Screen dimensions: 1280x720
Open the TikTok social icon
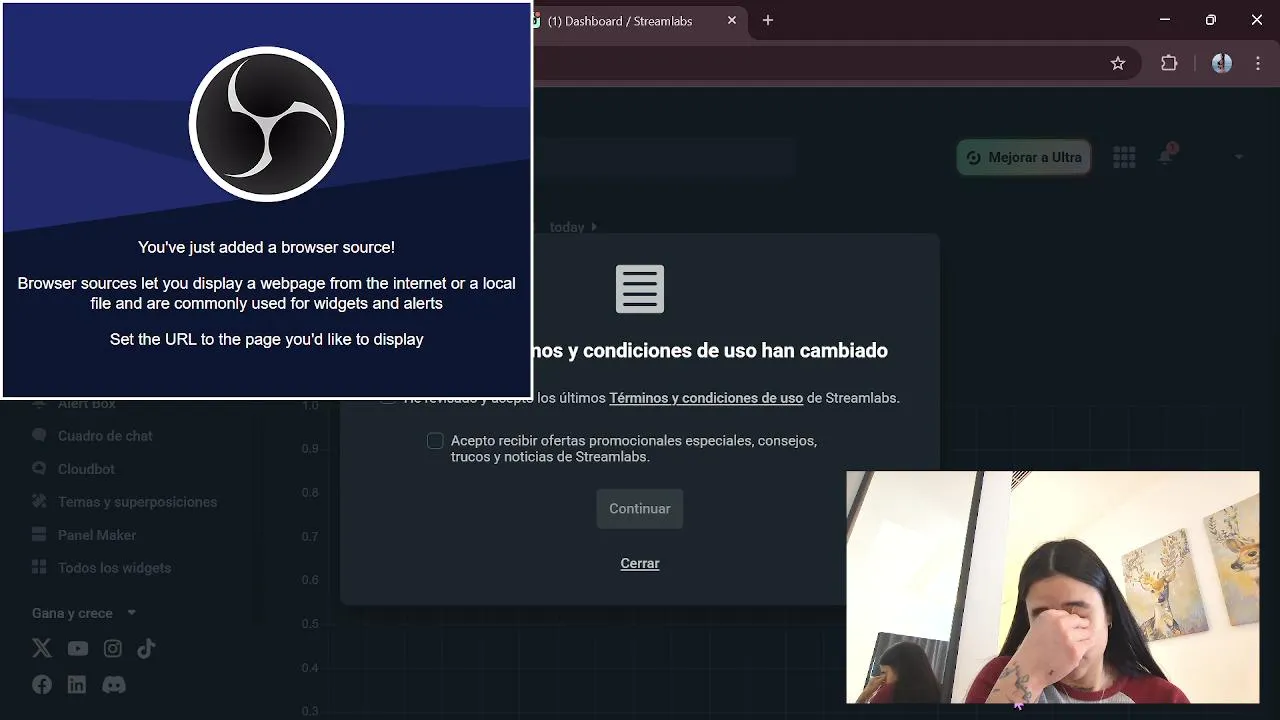(x=146, y=648)
